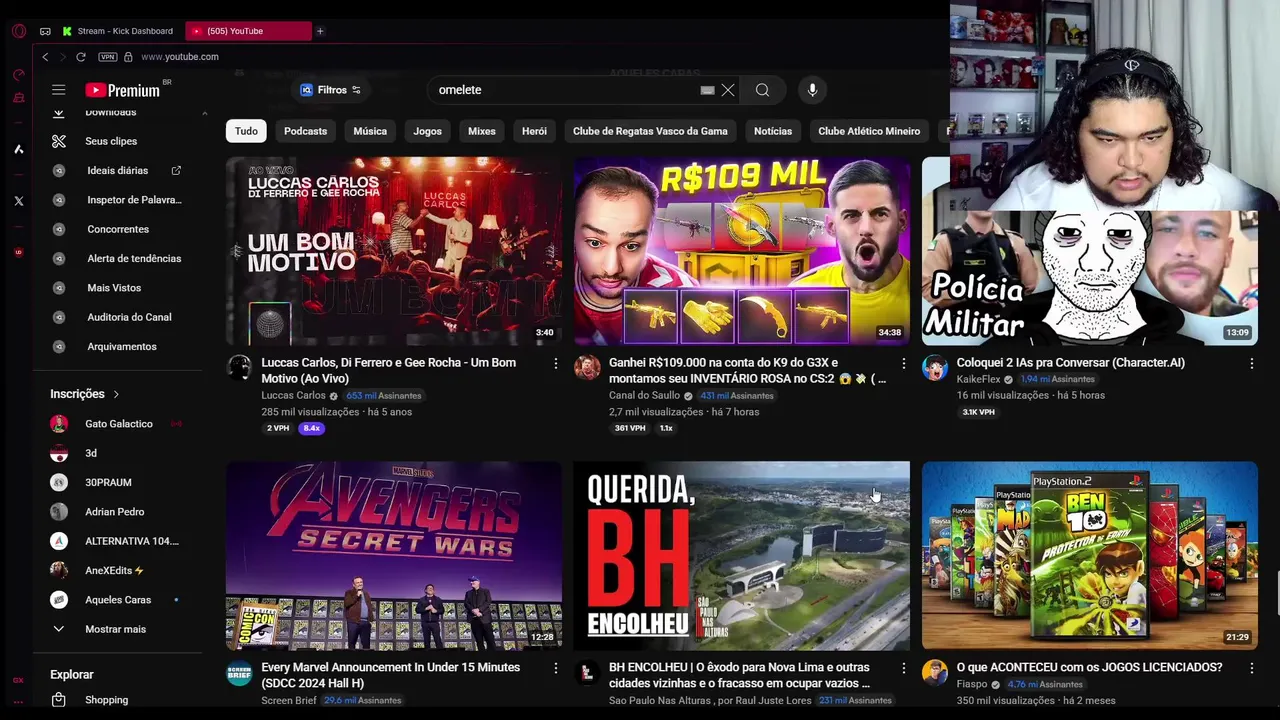Open the Filtros filter options
The width and height of the screenshot is (1280, 720).
tap(331, 90)
